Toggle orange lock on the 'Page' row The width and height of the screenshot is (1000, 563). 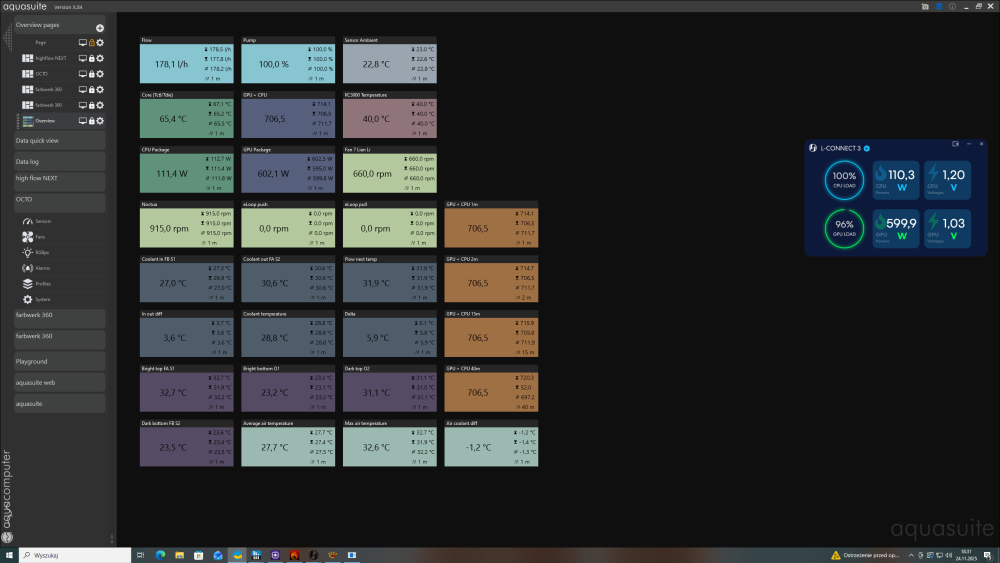pyautogui.click(x=91, y=43)
